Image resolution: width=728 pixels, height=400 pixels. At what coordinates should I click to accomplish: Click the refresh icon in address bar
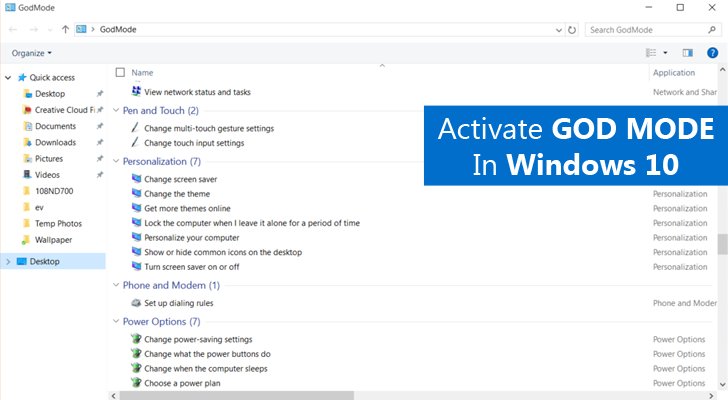click(571, 30)
